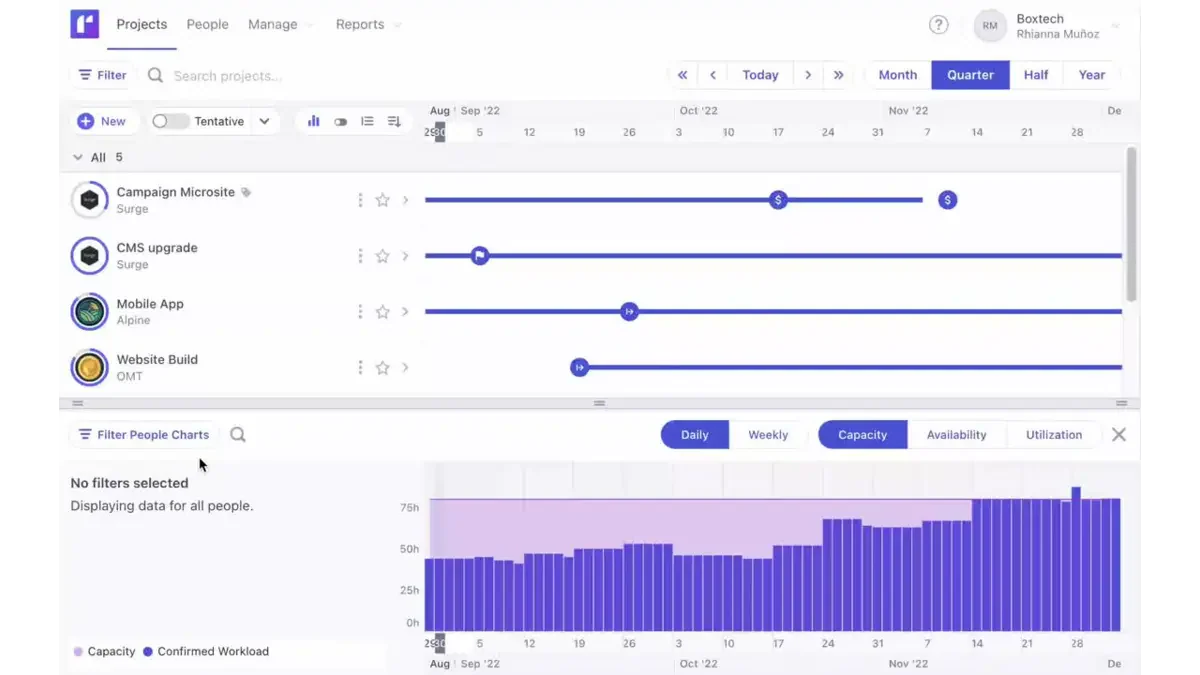The height and width of the screenshot is (675, 1200).
Task: Click the Campaign Microsite project logo
Action: click(x=89, y=200)
